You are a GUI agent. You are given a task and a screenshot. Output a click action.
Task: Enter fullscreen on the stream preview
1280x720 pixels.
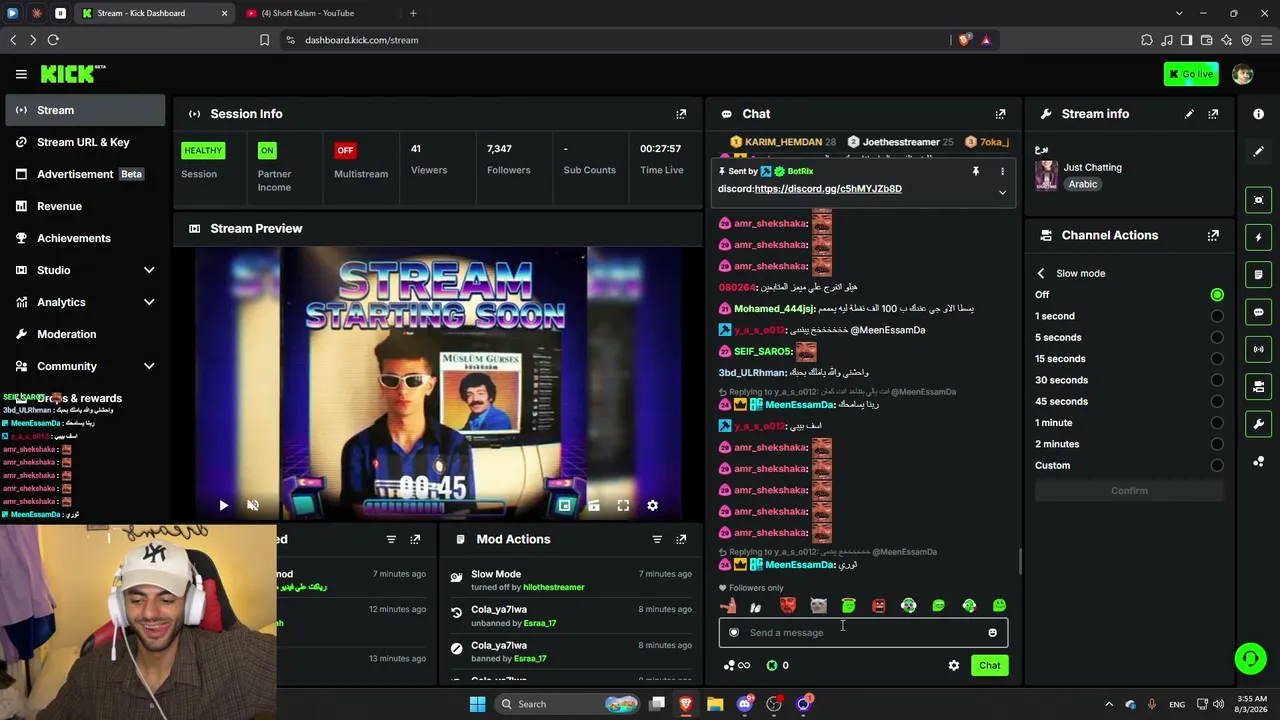pyautogui.click(x=623, y=506)
